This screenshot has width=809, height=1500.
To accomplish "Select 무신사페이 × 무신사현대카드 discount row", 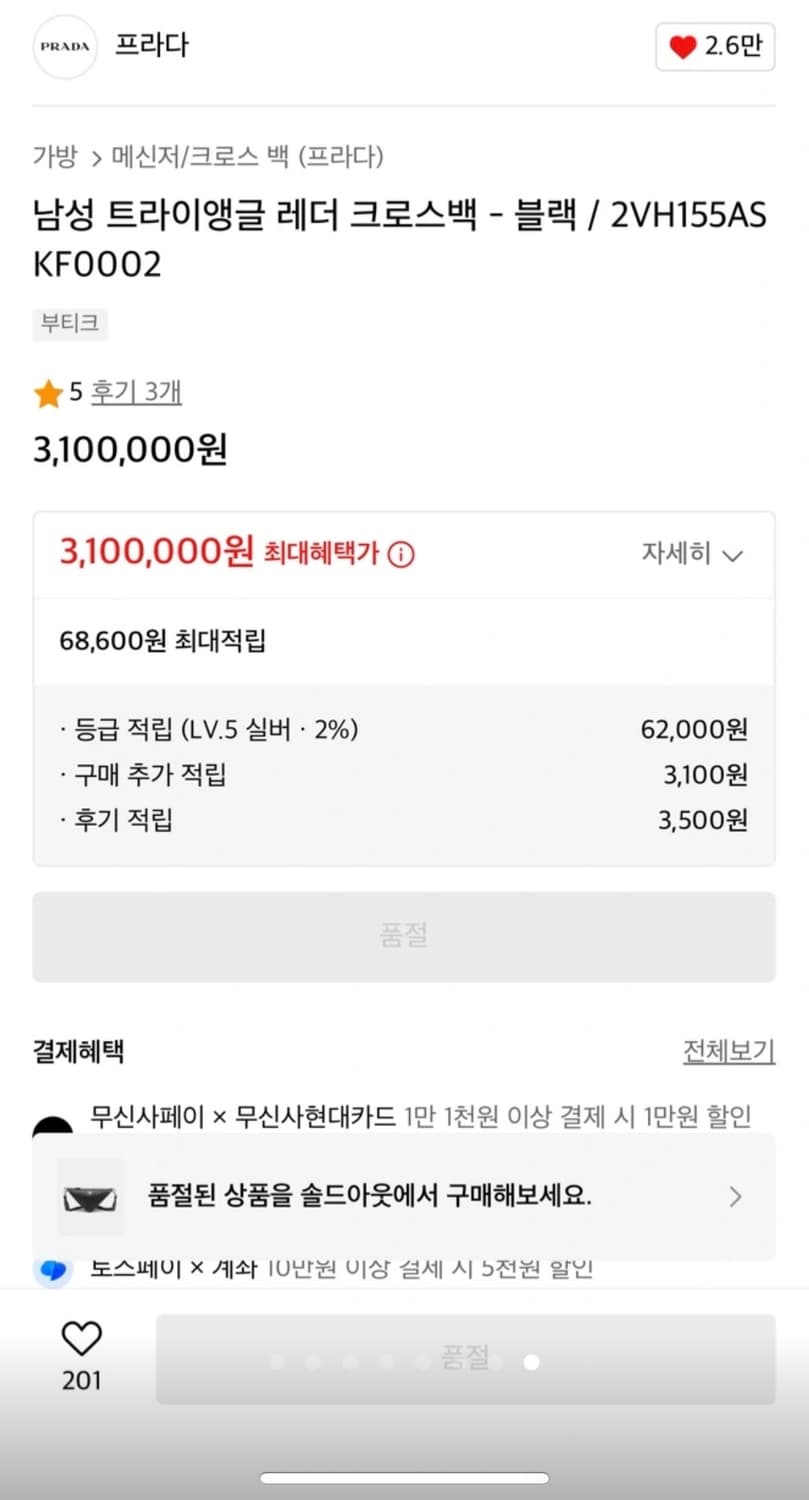I will (x=420, y=1116).
